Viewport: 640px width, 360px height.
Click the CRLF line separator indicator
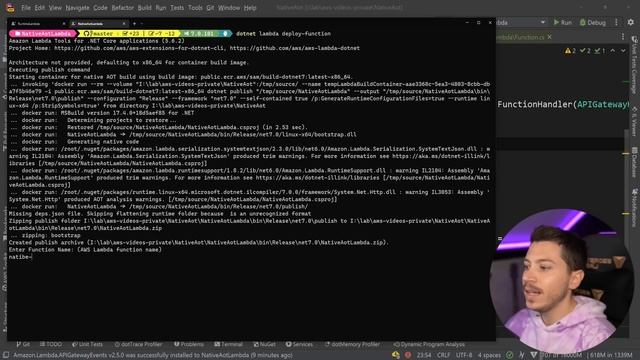tap(443, 355)
